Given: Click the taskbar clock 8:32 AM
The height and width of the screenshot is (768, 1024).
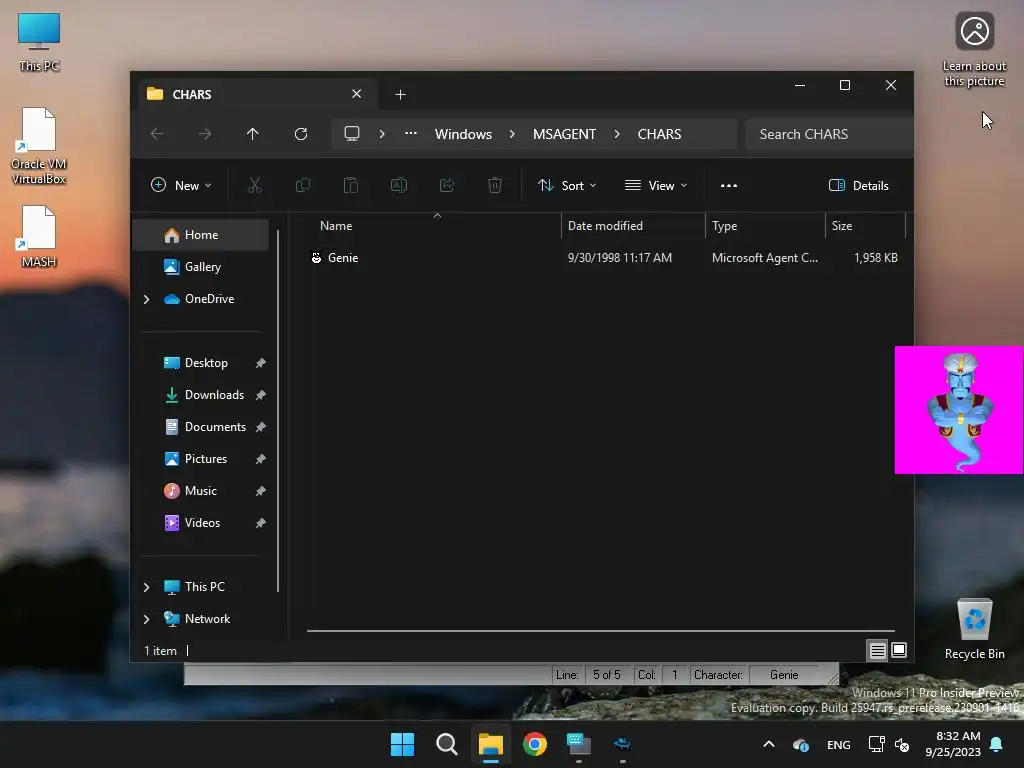Looking at the screenshot, I should (x=953, y=744).
